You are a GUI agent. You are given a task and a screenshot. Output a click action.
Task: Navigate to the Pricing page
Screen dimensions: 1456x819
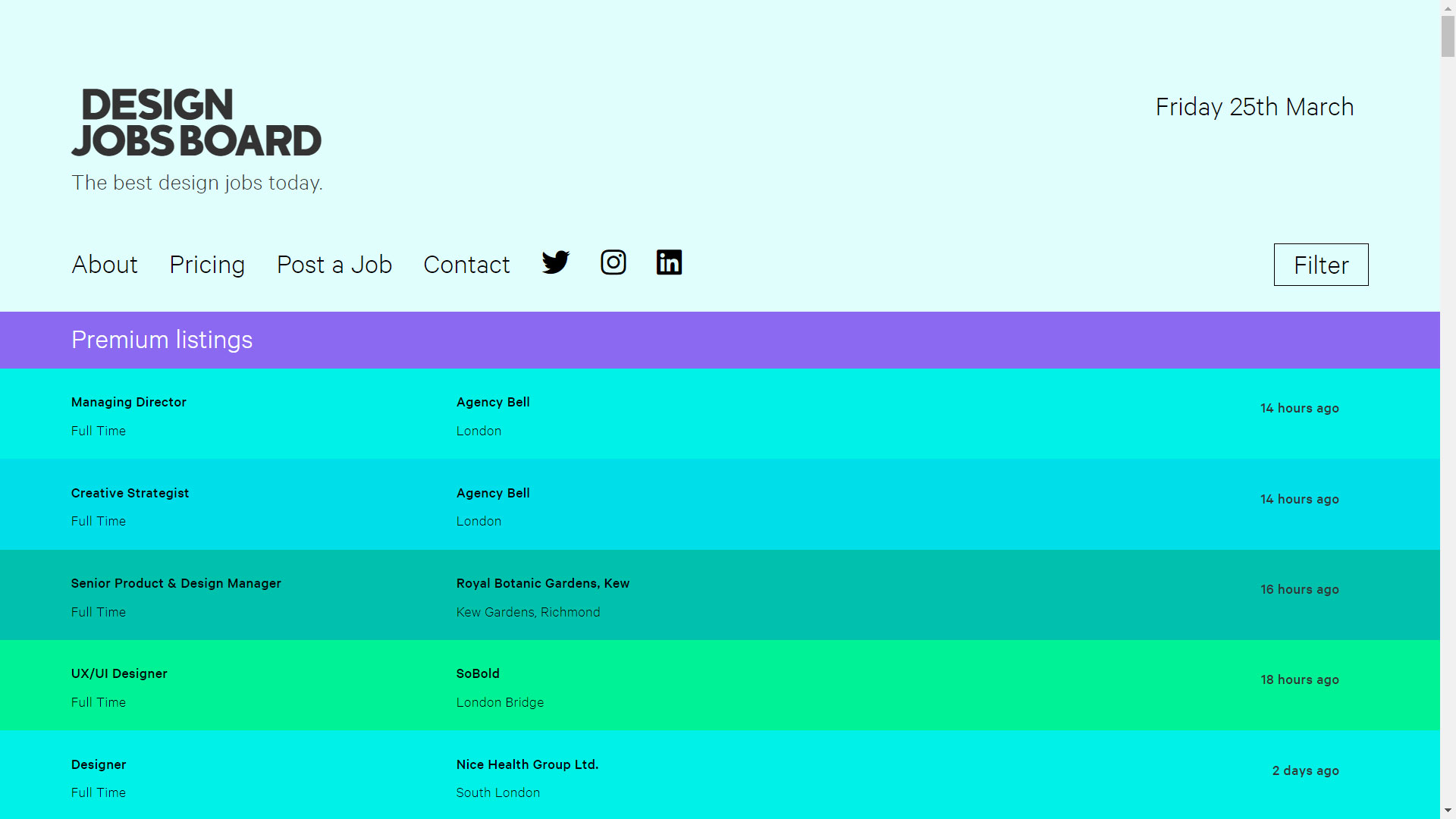pos(206,265)
